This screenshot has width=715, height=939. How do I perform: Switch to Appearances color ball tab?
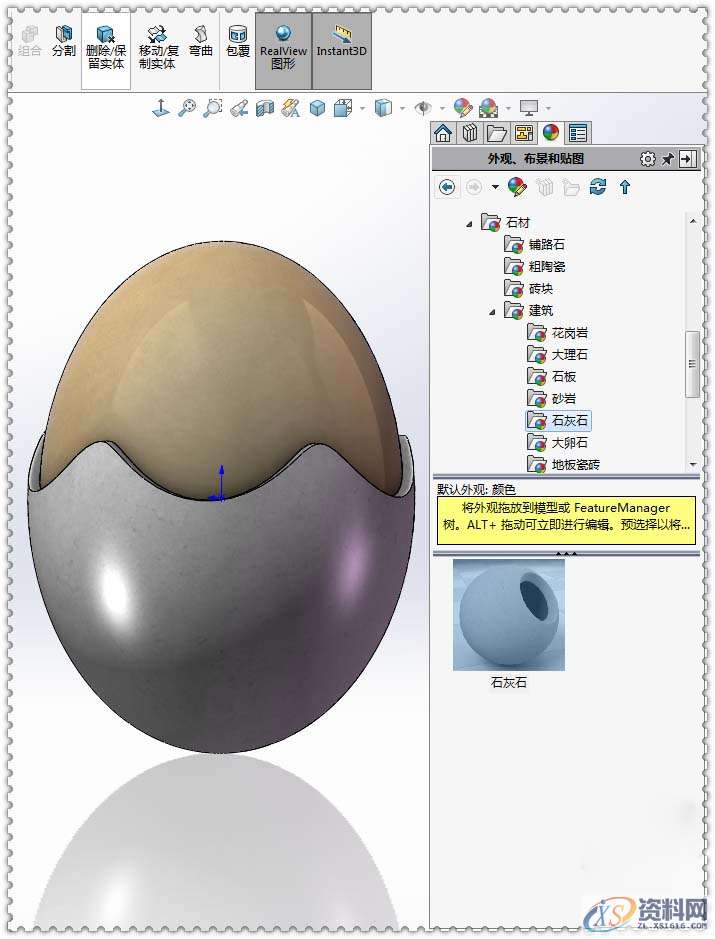[x=551, y=133]
